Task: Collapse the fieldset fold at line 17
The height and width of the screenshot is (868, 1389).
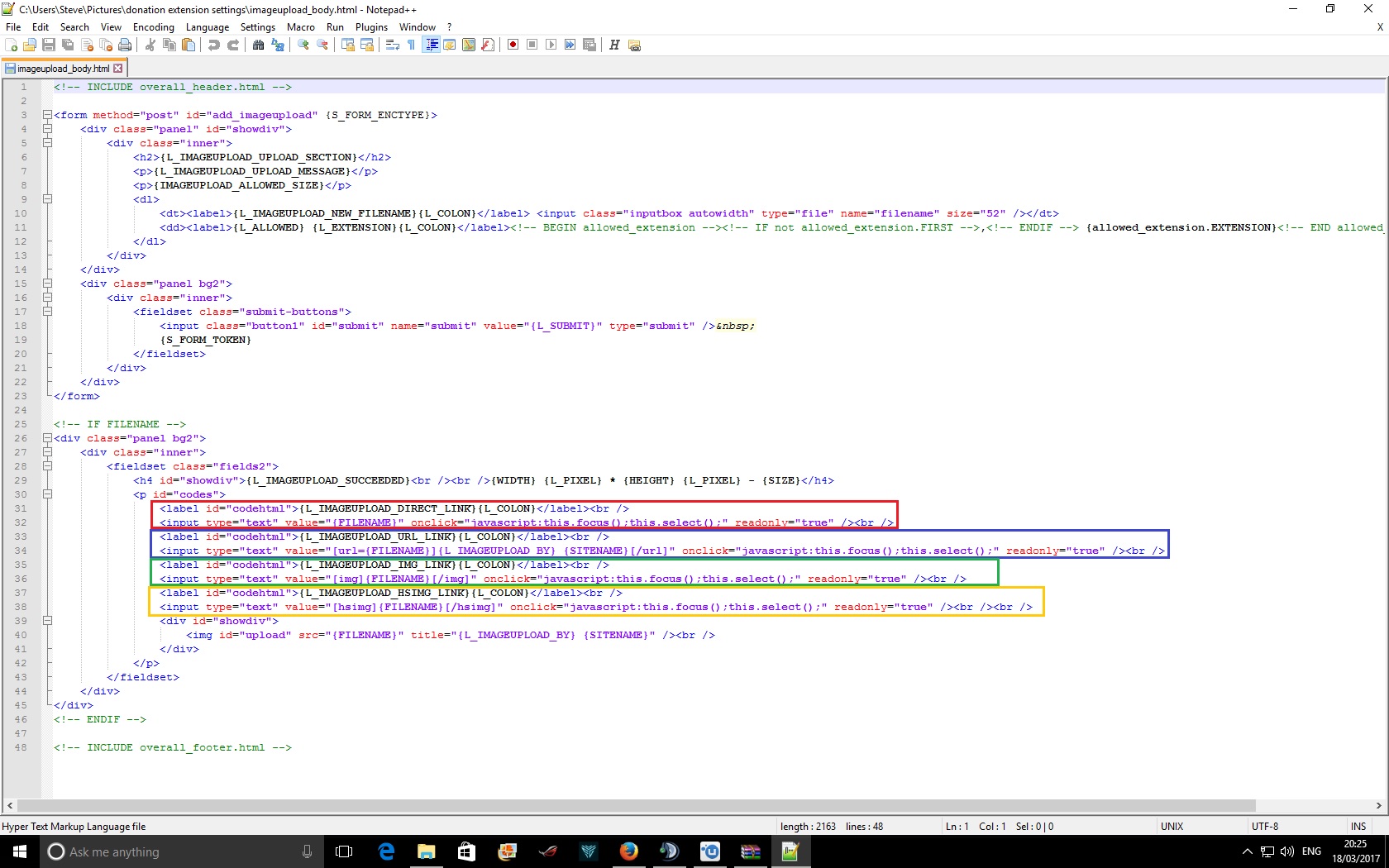Action: [47, 312]
